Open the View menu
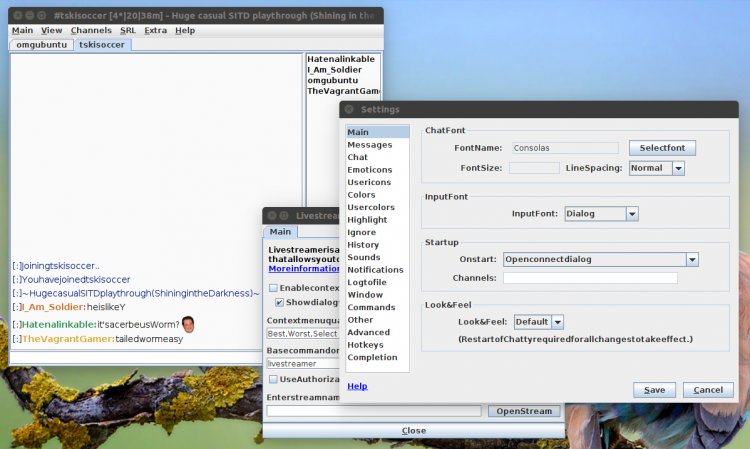The width and height of the screenshot is (750, 449). tap(51, 31)
